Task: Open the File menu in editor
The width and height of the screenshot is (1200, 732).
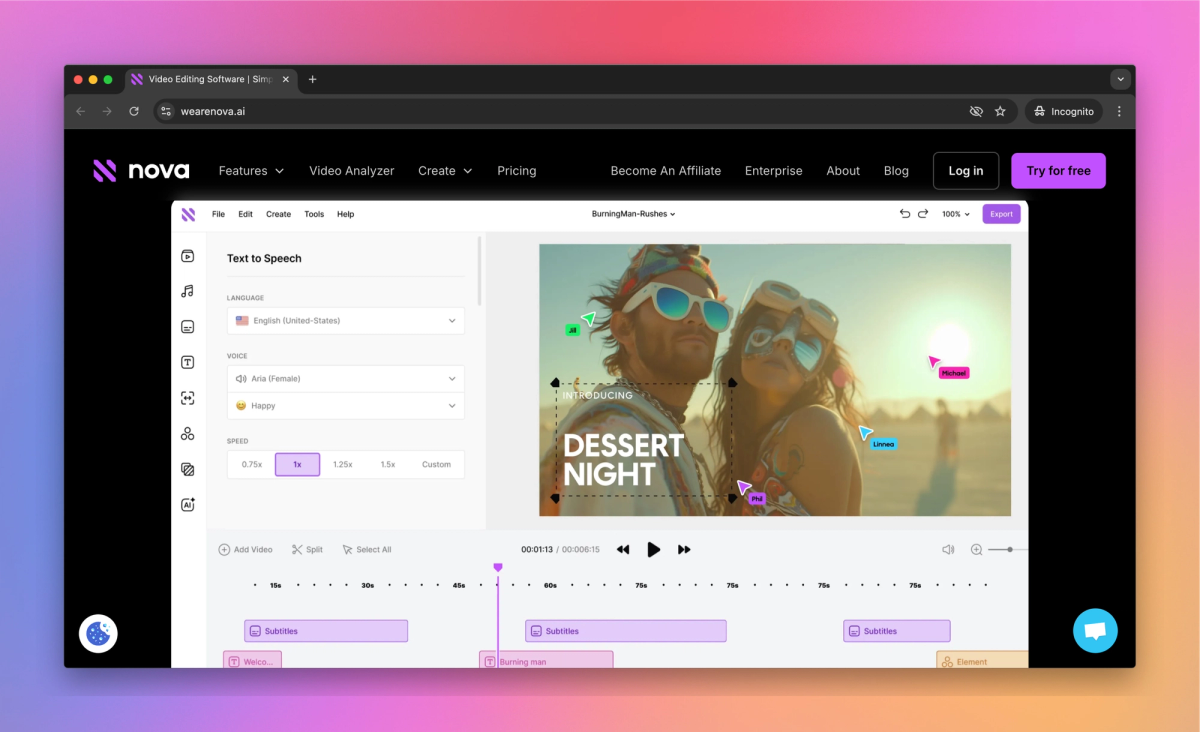Action: coord(218,214)
